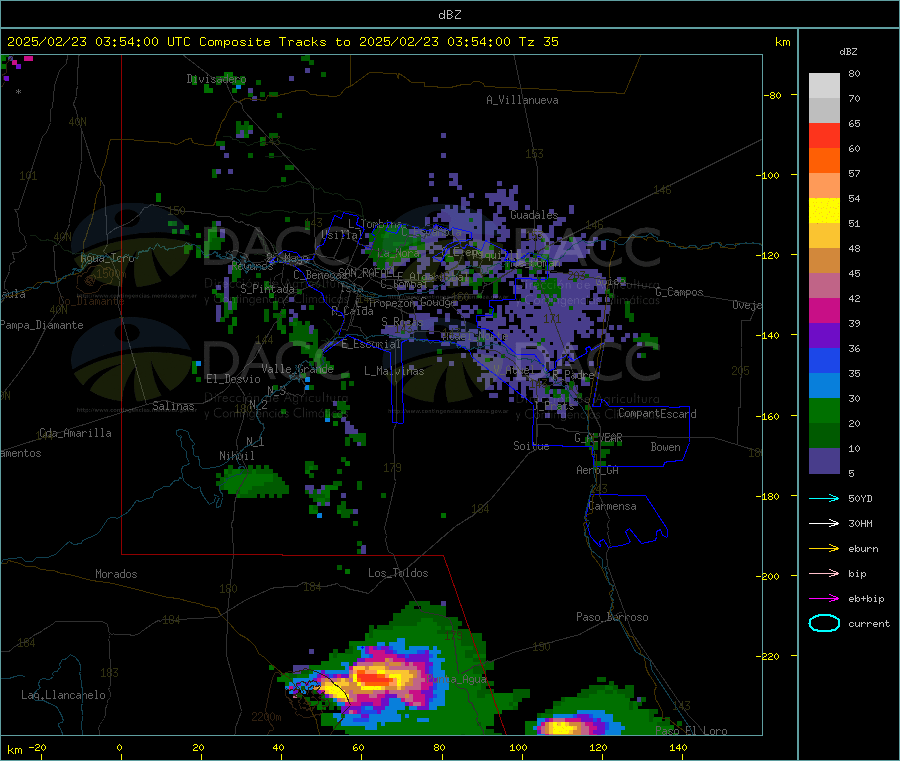Click the Los_Toldos map label
Viewport: 900px width, 761px height.
tap(398, 573)
